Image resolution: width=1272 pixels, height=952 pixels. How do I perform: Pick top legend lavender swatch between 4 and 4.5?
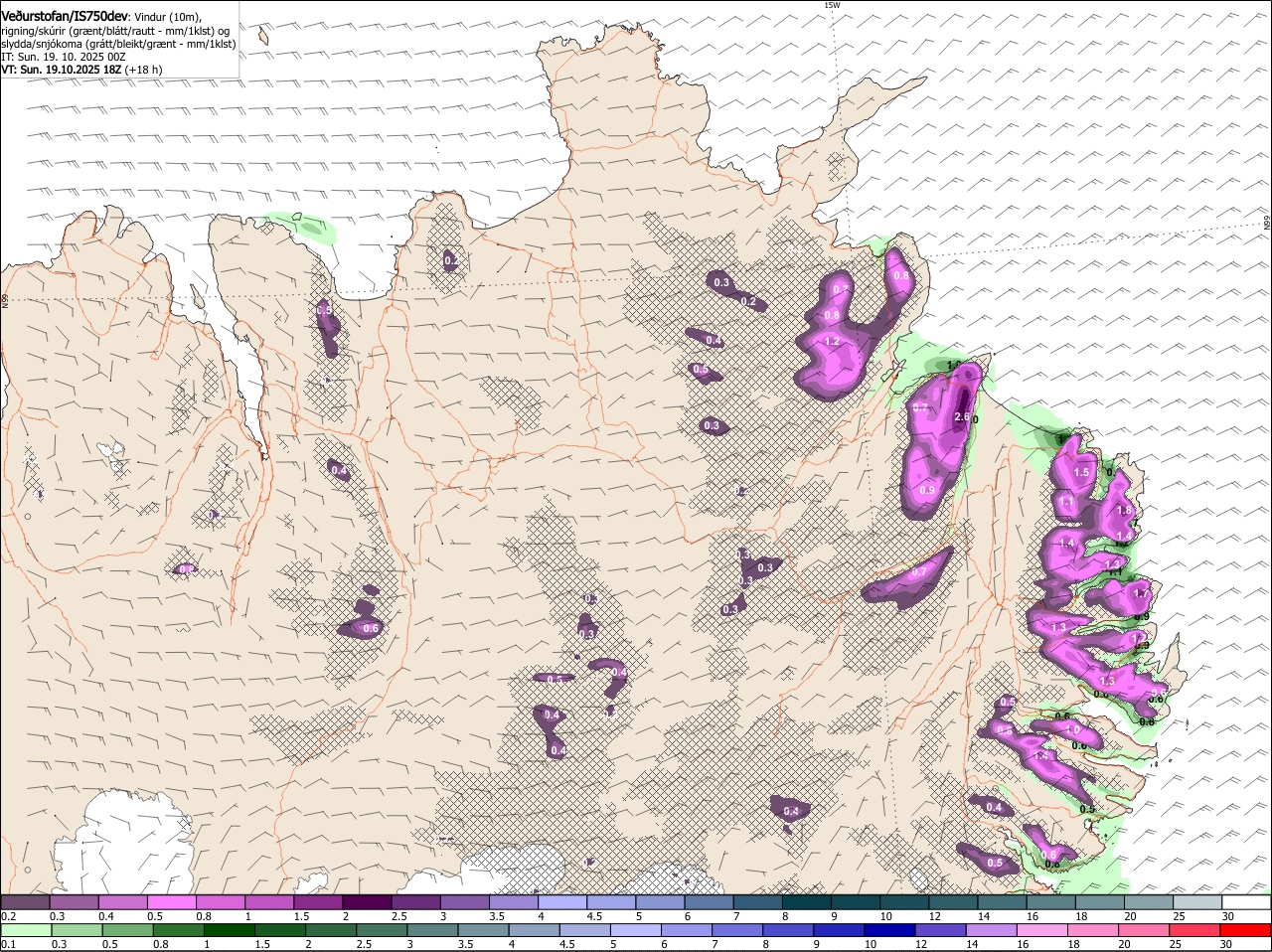coord(562,902)
